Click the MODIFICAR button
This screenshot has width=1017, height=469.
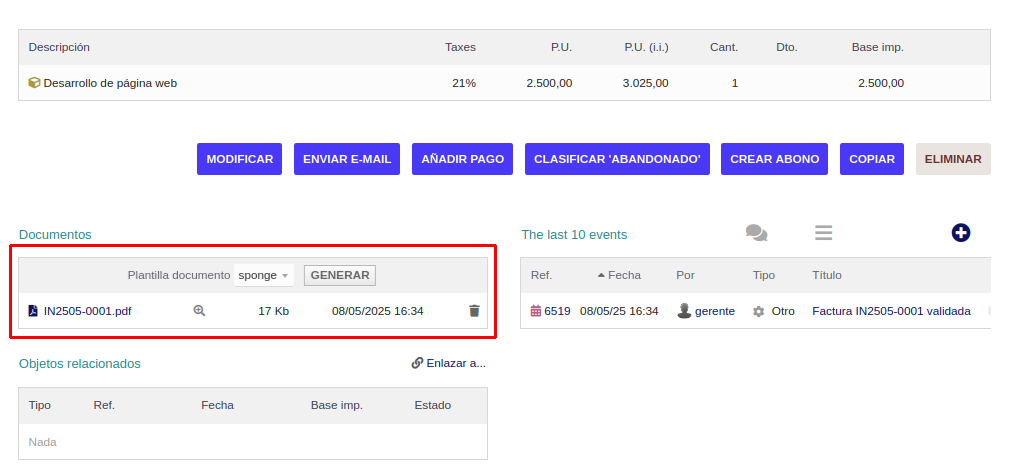coord(240,159)
